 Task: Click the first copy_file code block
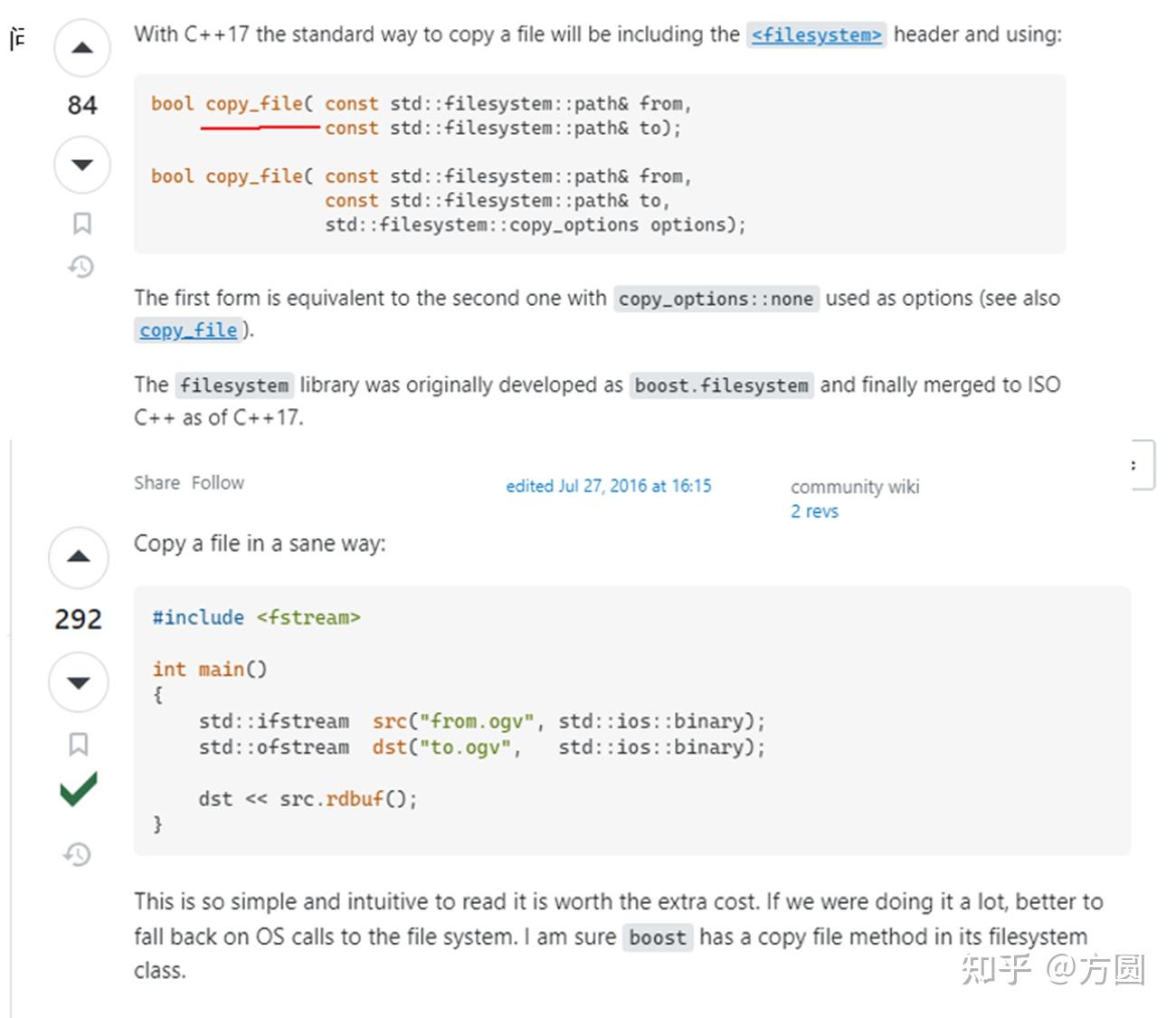pos(599,164)
